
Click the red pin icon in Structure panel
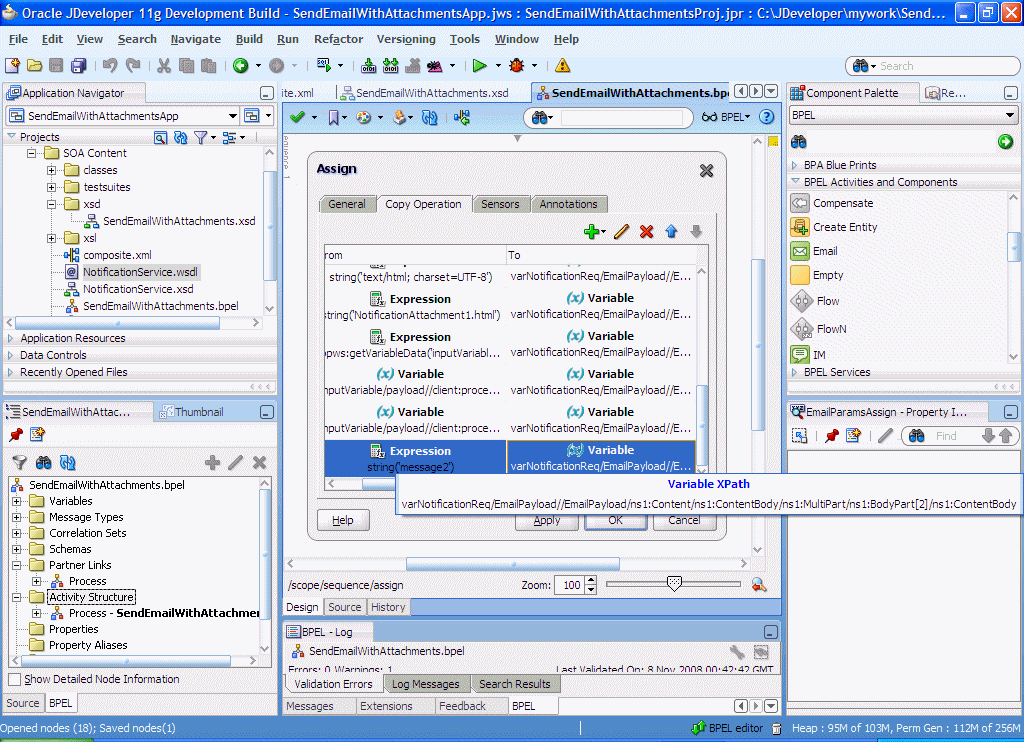click(16, 434)
